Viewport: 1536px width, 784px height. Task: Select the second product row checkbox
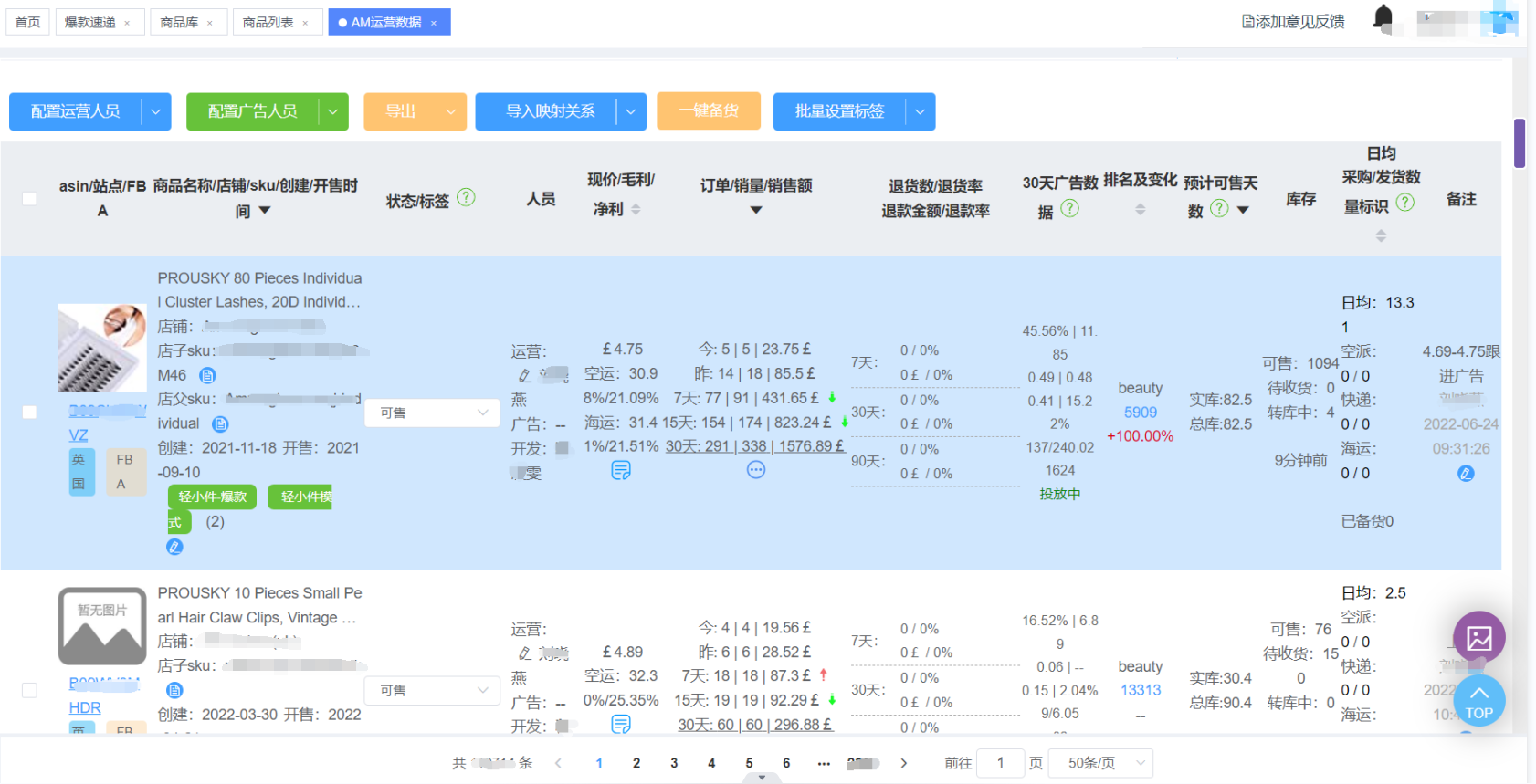[29, 690]
